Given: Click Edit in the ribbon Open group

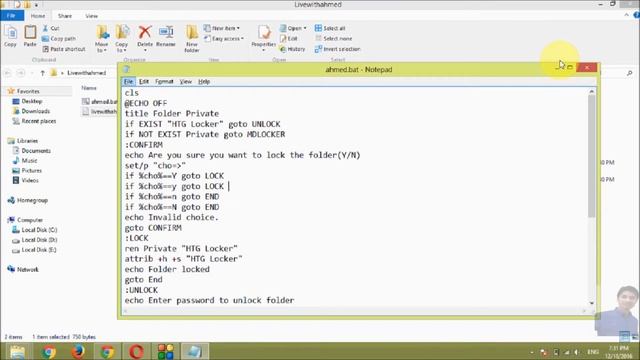Looking at the screenshot, I should pos(289,38).
